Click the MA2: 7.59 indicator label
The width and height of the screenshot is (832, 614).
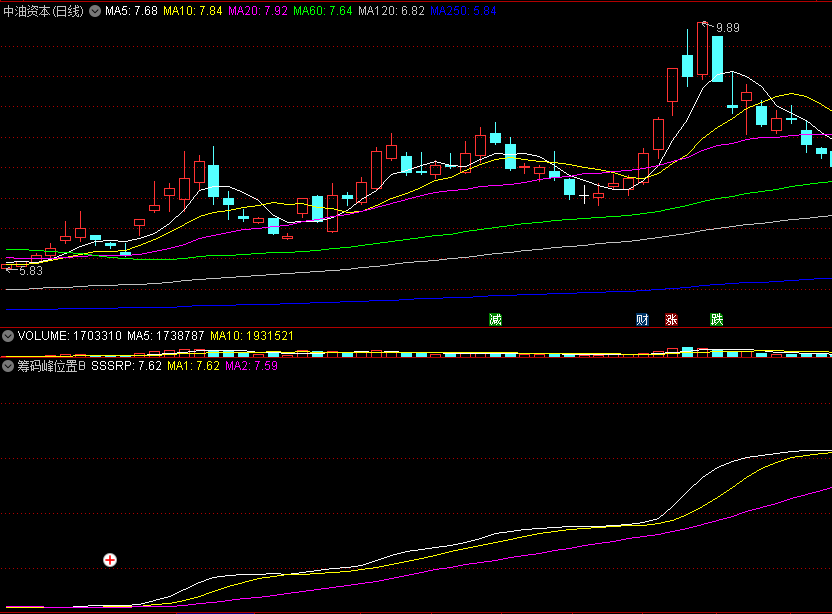click(251, 366)
